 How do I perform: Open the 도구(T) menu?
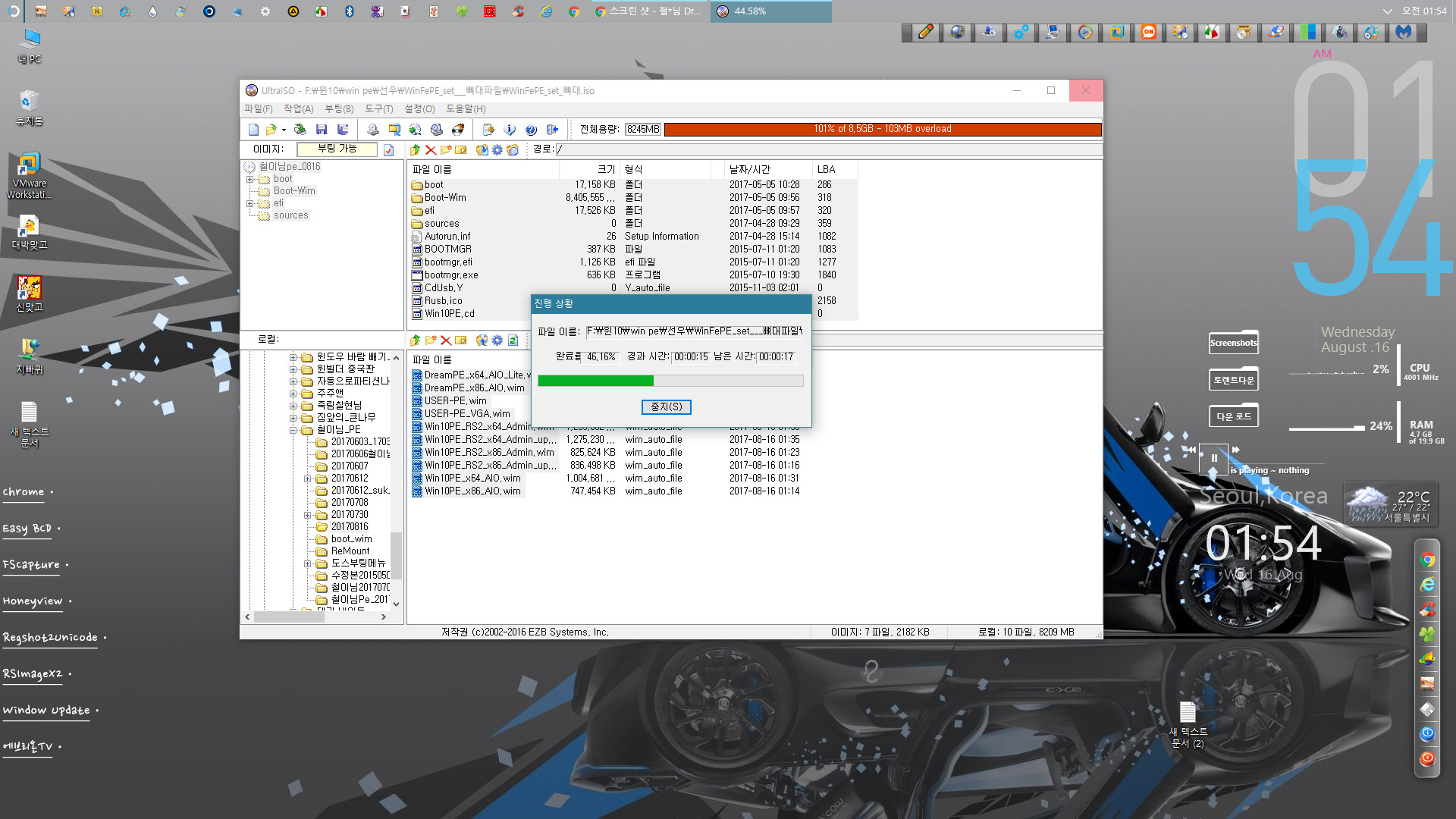click(x=379, y=109)
